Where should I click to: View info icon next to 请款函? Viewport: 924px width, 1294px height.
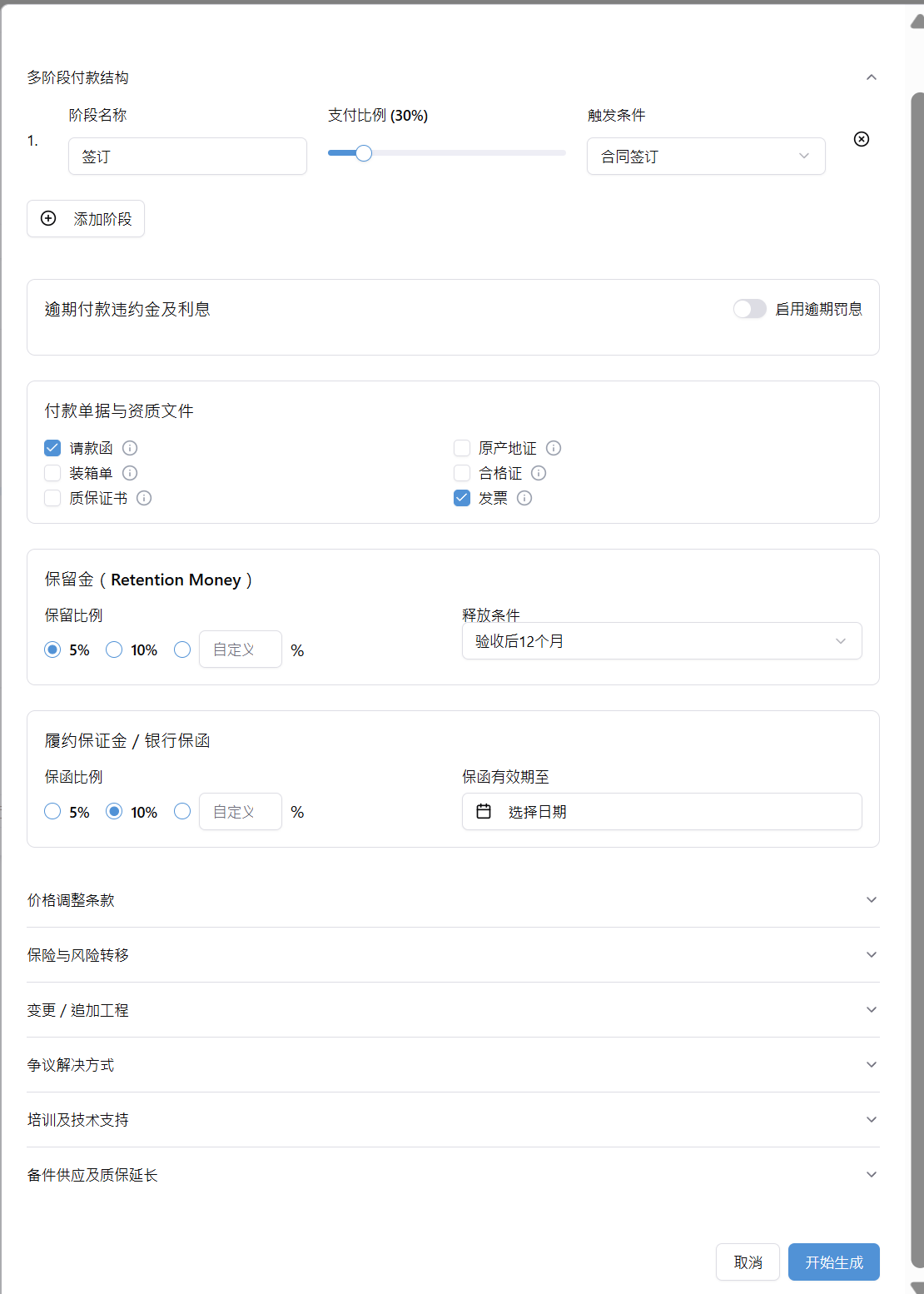tap(129, 448)
